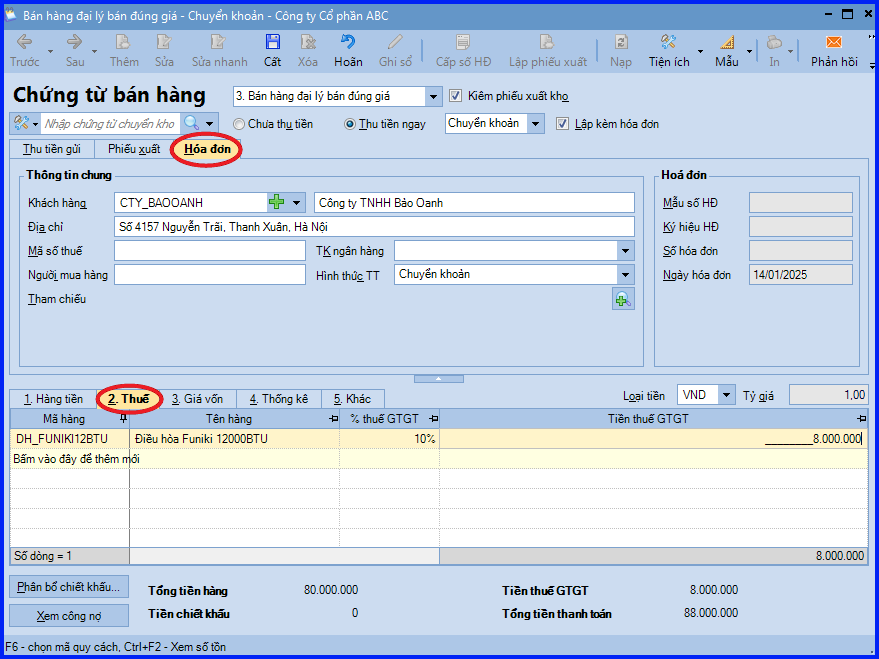Click the Tham chiếu add-reference icon
Image resolution: width=879 pixels, height=659 pixels.
point(623,299)
